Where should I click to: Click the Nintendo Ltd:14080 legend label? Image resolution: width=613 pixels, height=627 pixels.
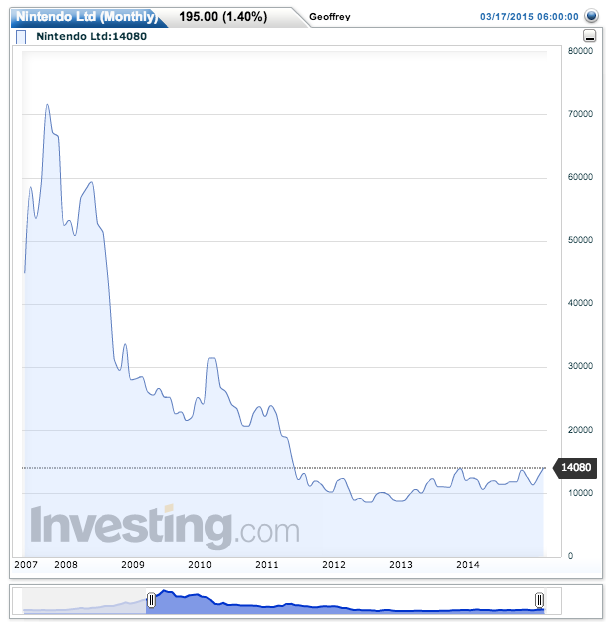83,38
